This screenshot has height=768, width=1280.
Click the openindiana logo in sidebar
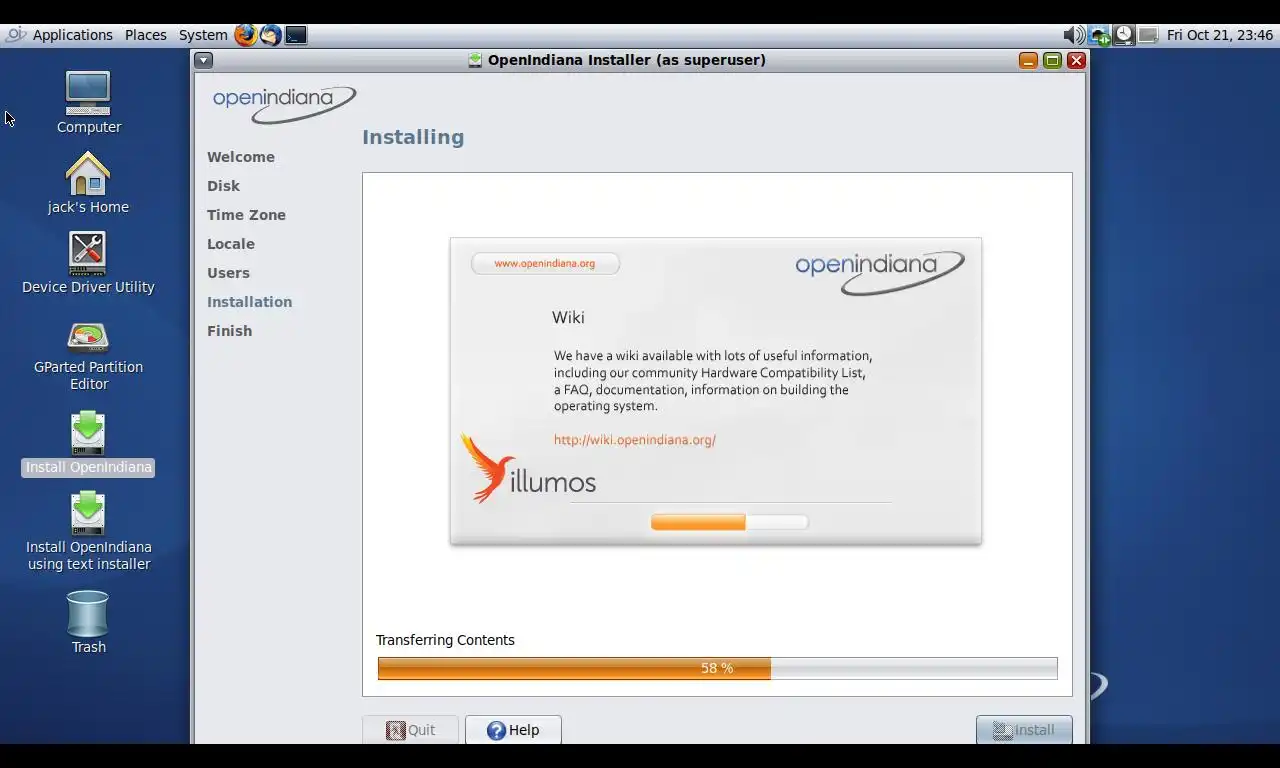(284, 104)
